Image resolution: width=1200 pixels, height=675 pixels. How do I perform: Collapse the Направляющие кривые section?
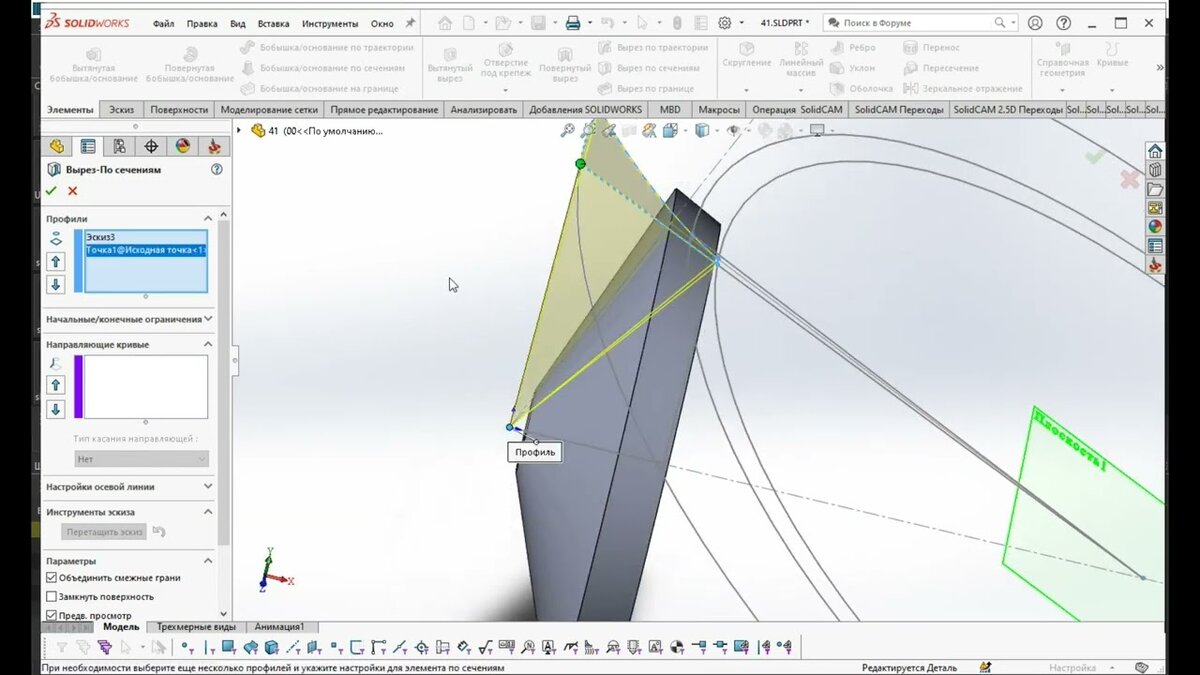tap(208, 344)
